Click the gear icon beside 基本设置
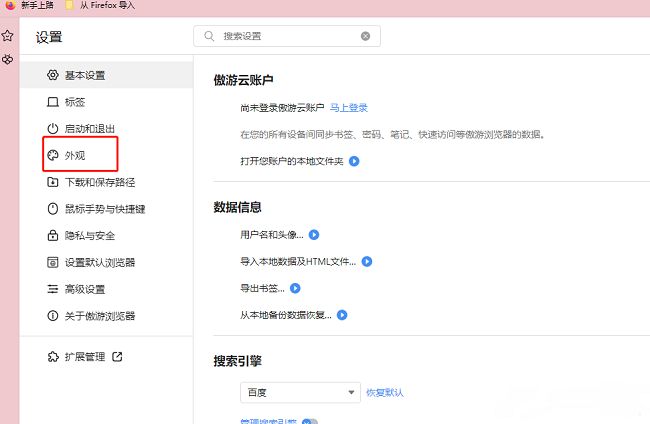The image size is (650, 424). (x=53, y=75)
